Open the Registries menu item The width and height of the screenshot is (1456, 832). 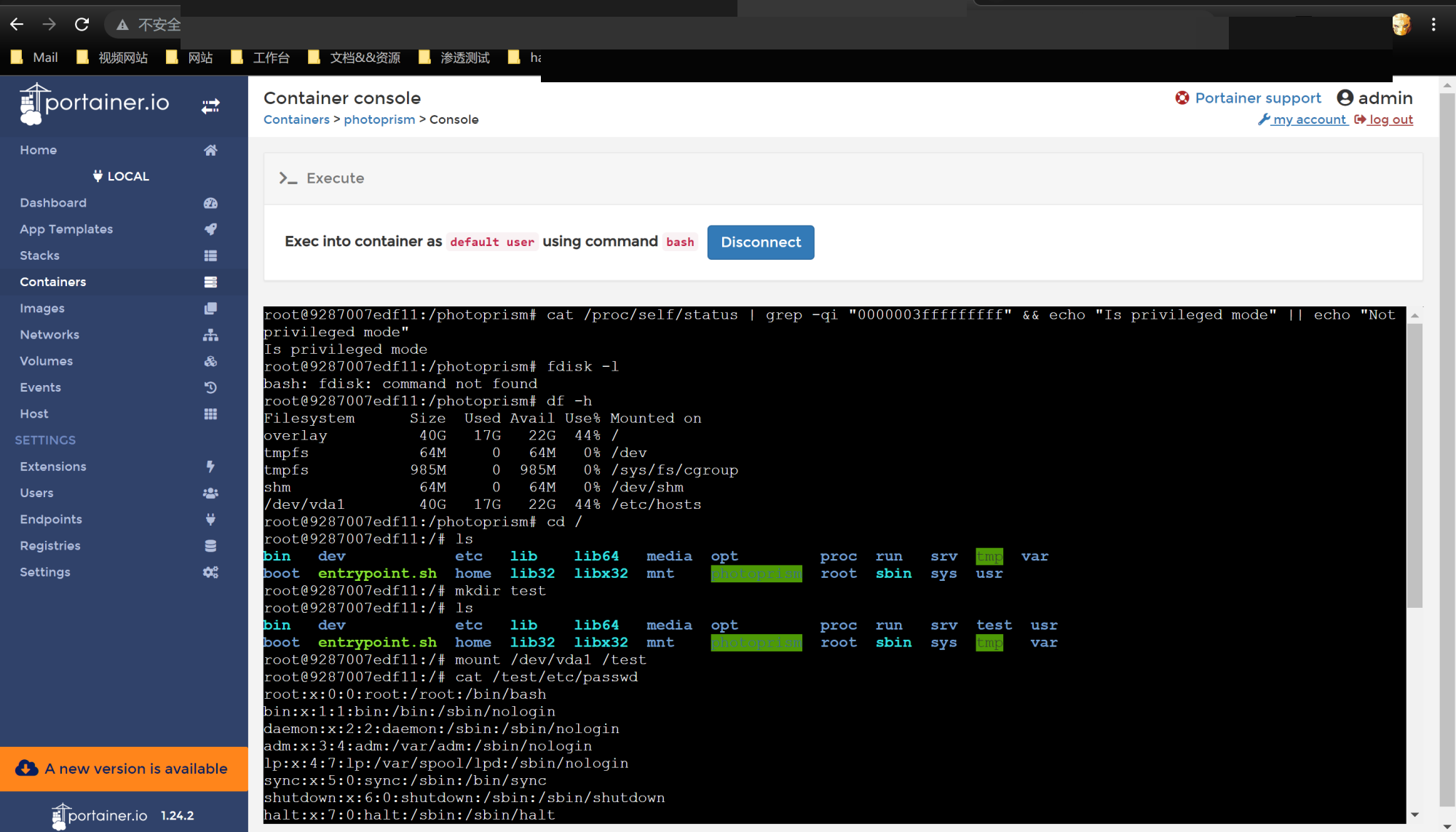pos(50,546)
